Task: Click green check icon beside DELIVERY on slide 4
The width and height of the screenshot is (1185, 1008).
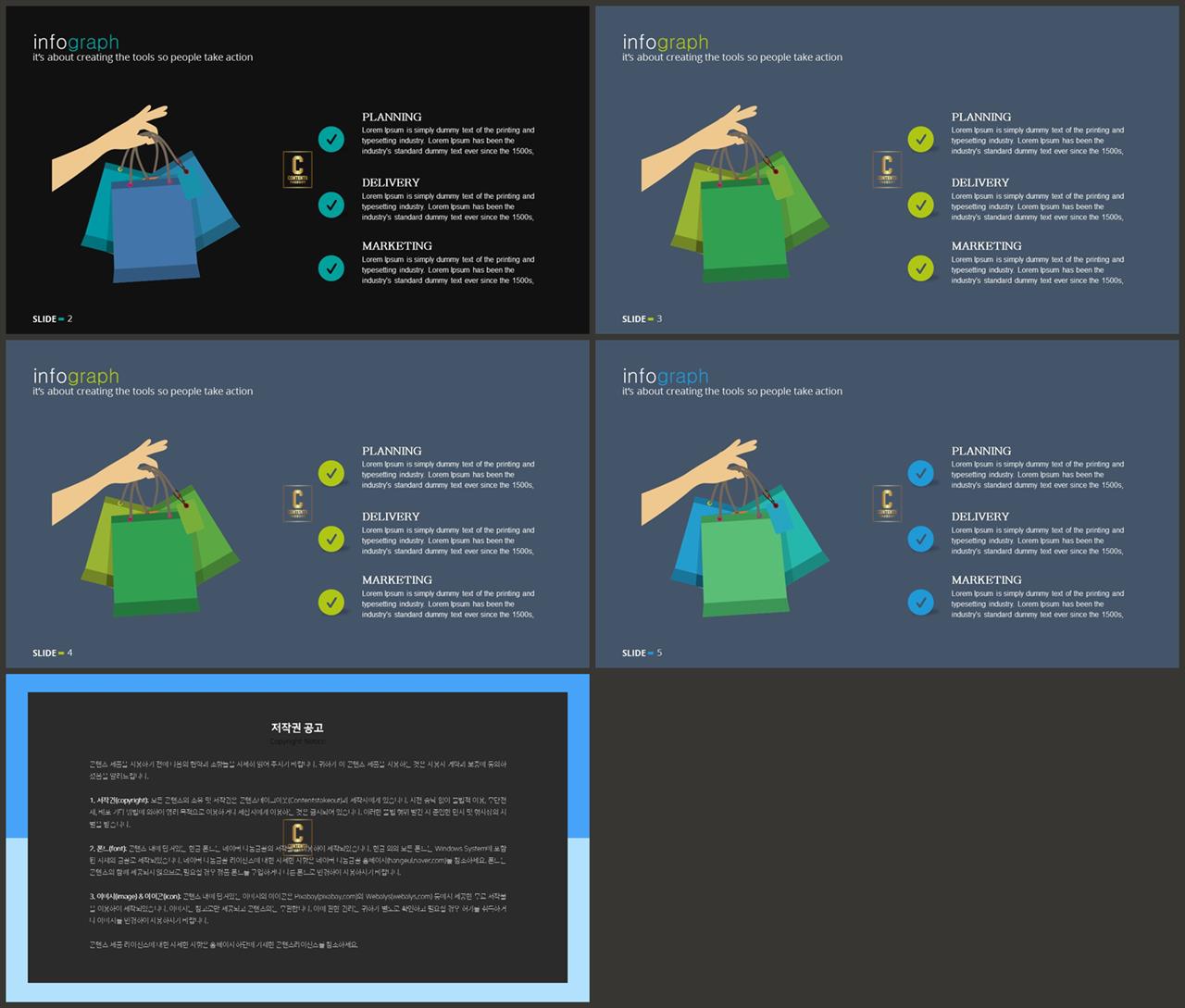Action: coord(331,539)
